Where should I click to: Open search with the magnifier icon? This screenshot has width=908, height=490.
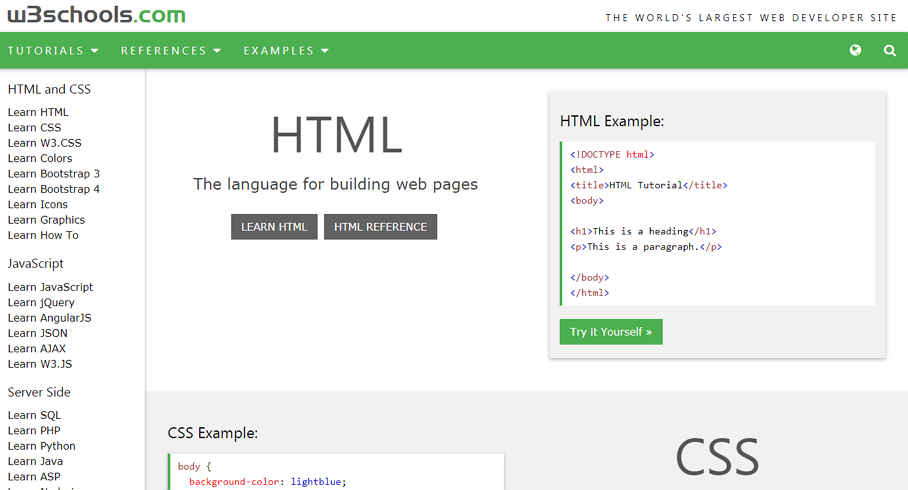[890, 50]
